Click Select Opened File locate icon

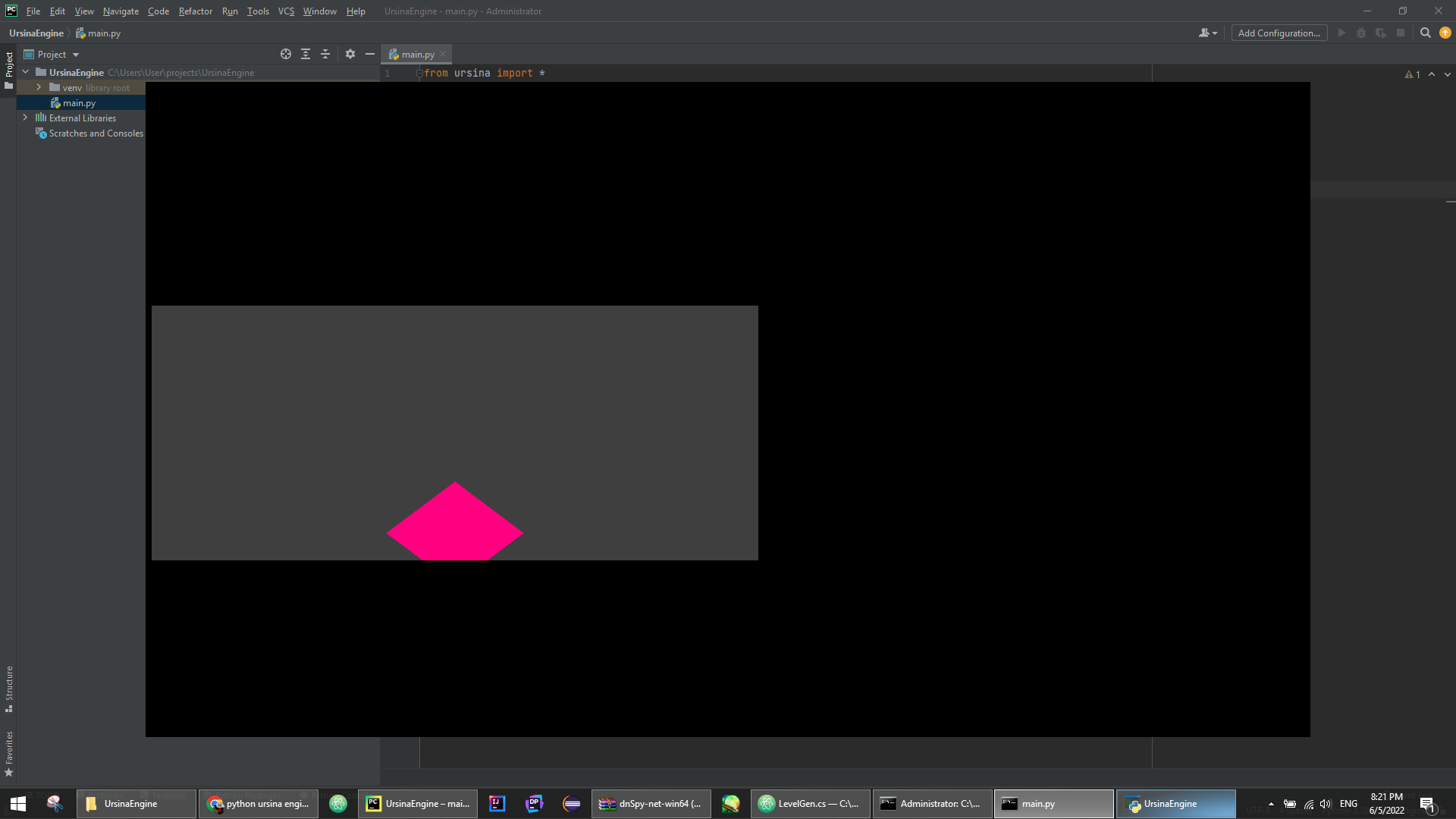(x=286, y=54)
